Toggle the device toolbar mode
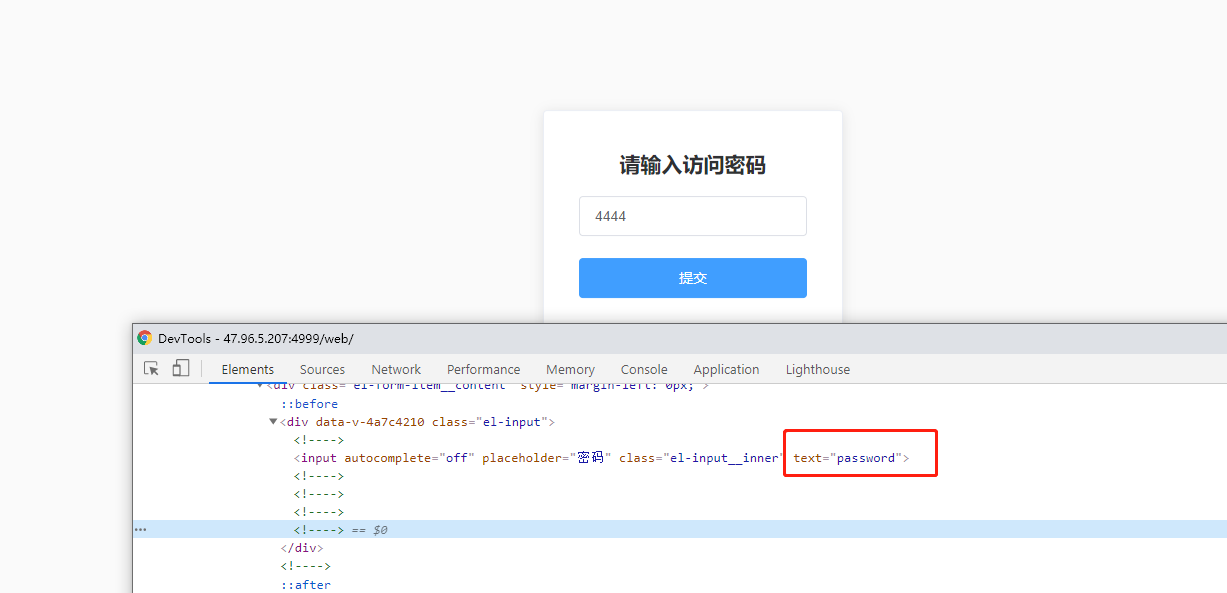This screenshot has height=593, width=1227. 181,368
